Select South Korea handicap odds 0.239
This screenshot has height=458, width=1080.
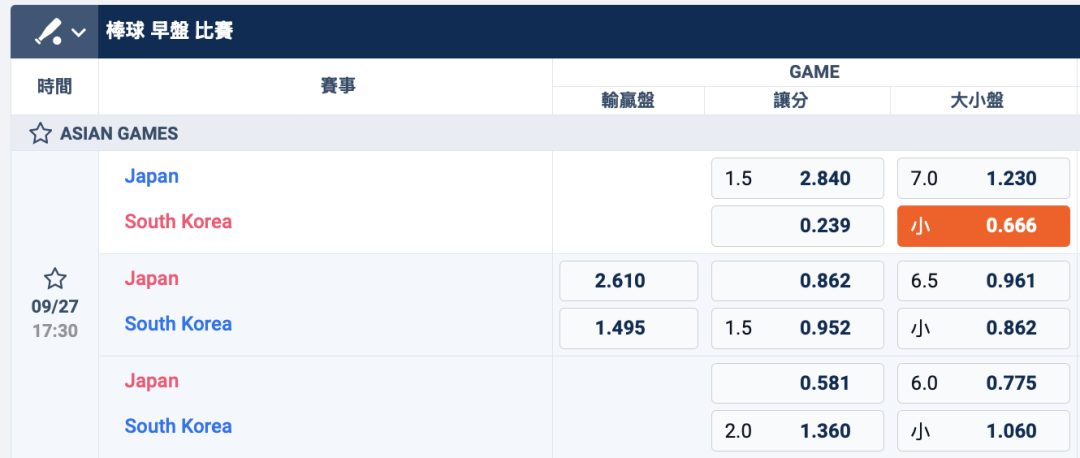[x=798, y=226]
